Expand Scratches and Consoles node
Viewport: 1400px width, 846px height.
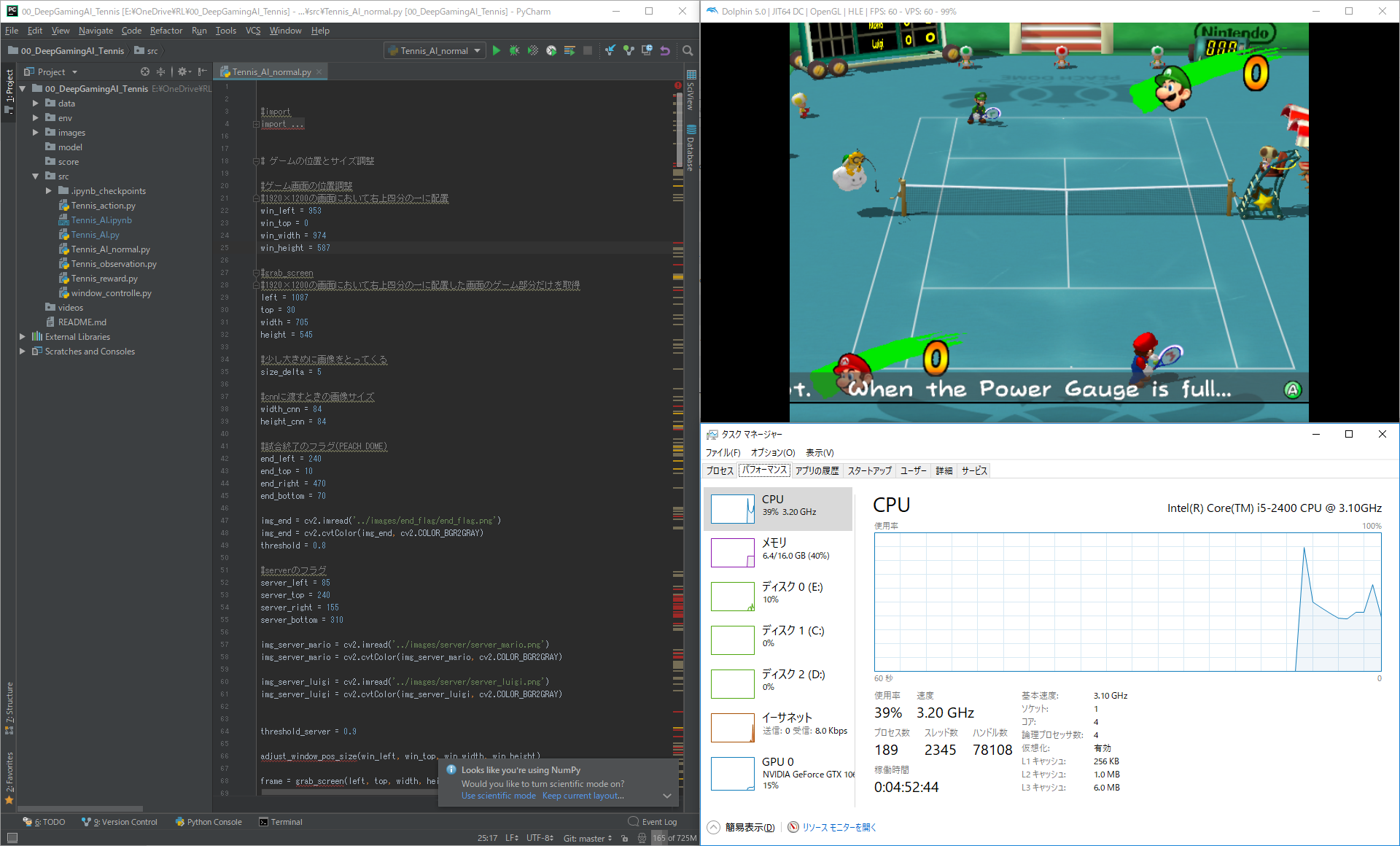click(x=23, y=352)
